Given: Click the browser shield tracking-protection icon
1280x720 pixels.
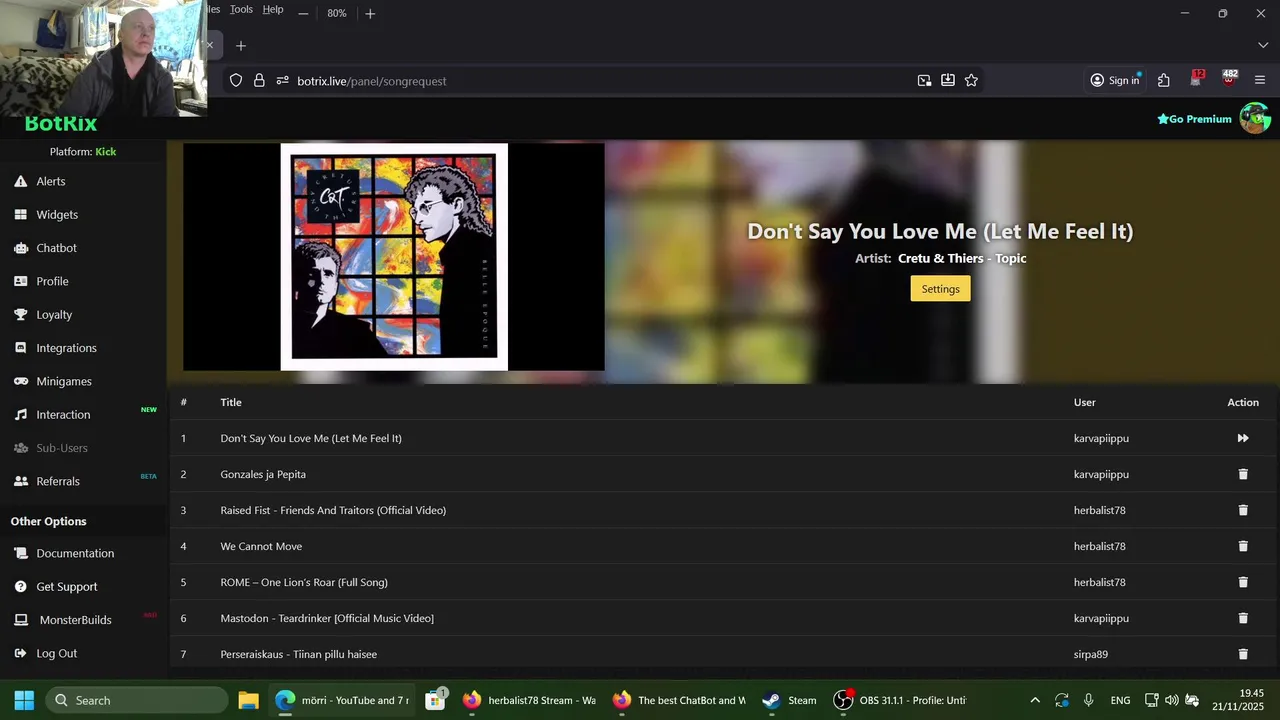Looking at the screenshot, I should click(x=236, y=81).
